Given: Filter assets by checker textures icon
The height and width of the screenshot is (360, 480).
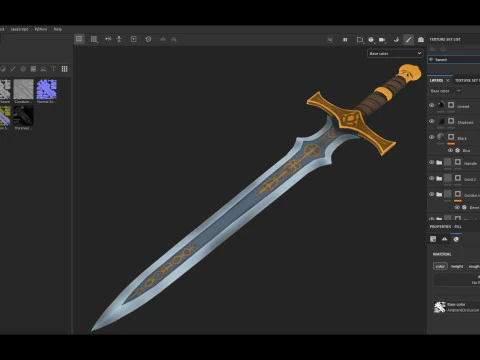Looking at the screenshot, I should click(33, 69).
